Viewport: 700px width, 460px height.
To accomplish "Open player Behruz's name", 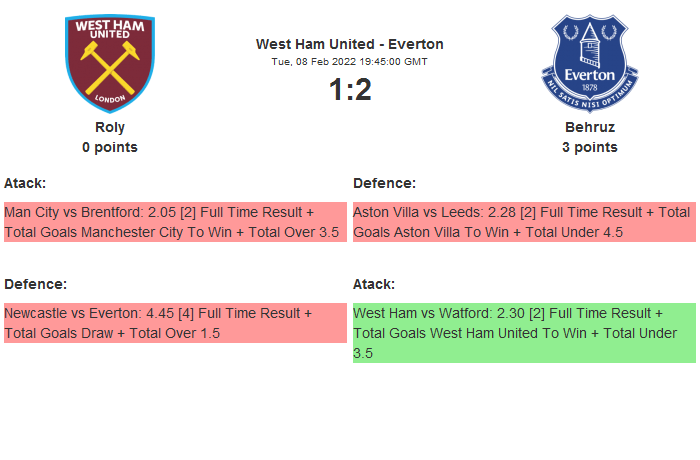I will coord(589,127).
